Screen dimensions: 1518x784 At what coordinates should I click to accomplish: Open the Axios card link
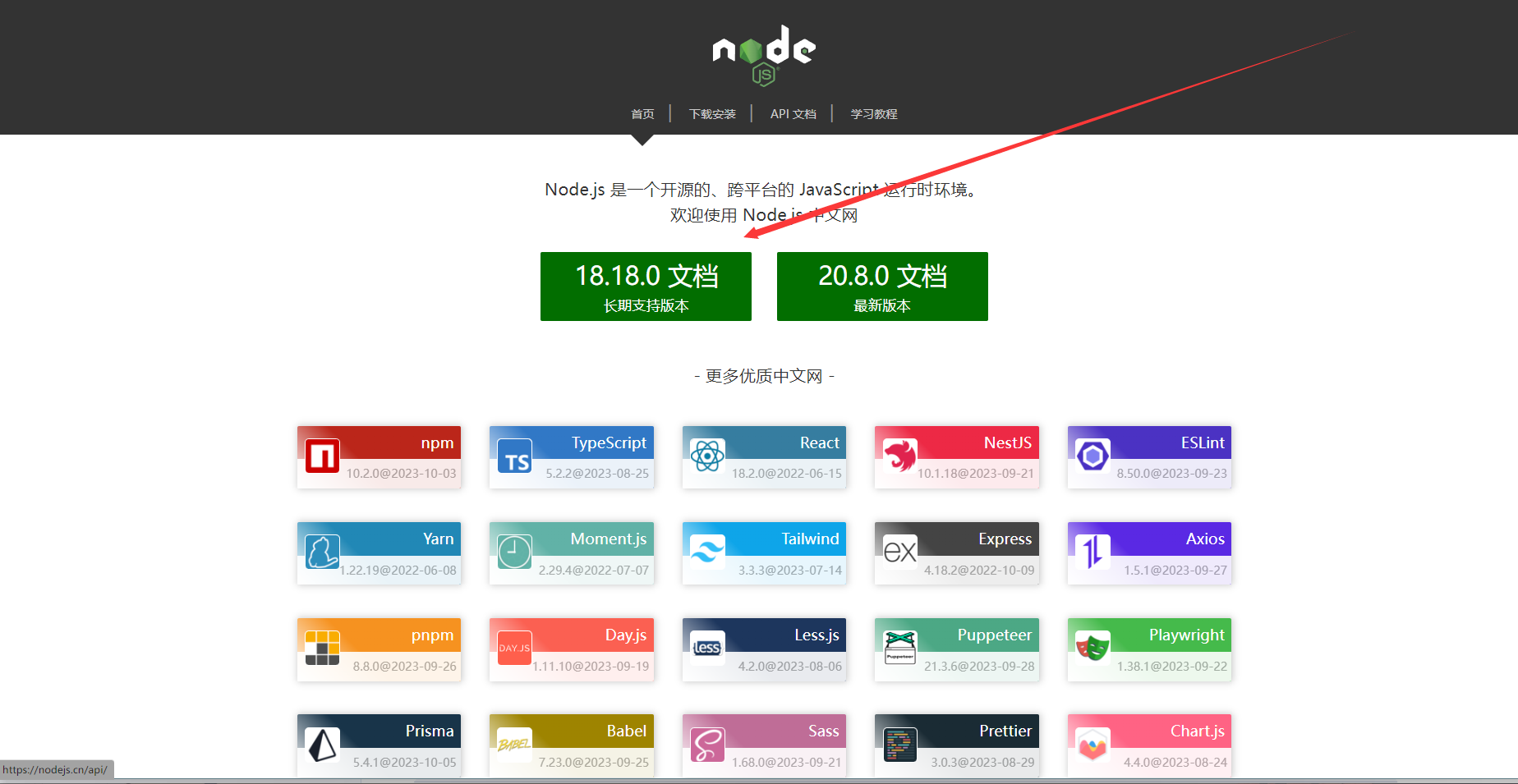tap(1149, 553)
